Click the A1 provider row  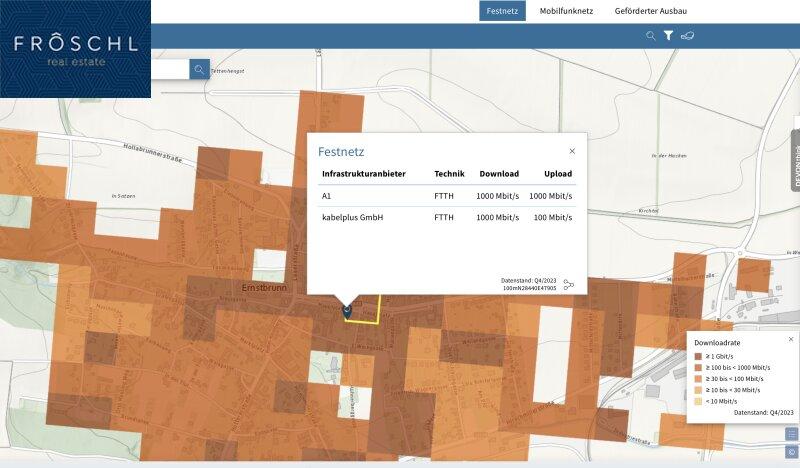point(446,196)
